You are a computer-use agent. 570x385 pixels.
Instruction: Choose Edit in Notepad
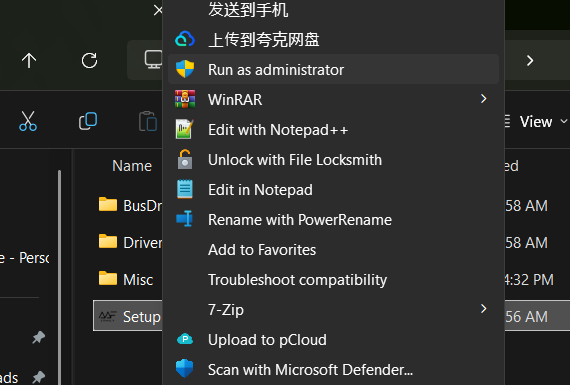(x=333, y=189)
